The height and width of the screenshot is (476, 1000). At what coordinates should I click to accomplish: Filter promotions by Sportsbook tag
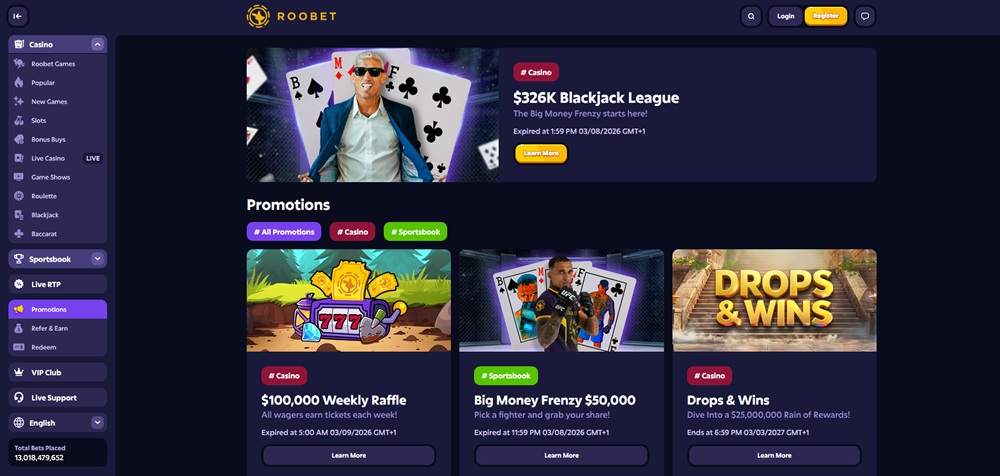[x=415, y=232]
